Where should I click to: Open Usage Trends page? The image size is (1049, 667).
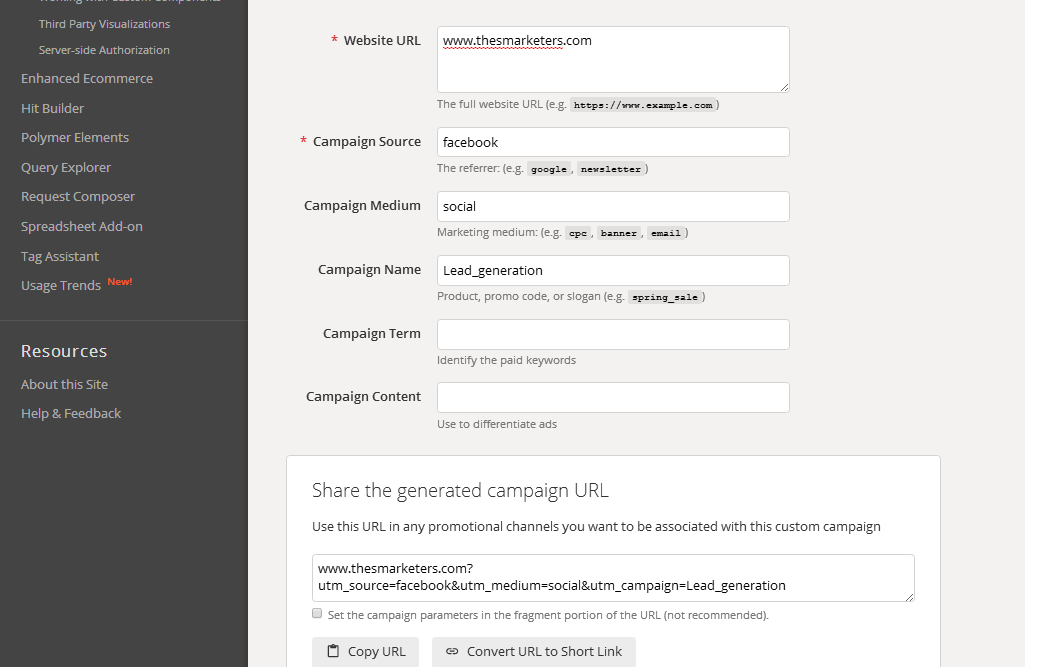[61, 286]
